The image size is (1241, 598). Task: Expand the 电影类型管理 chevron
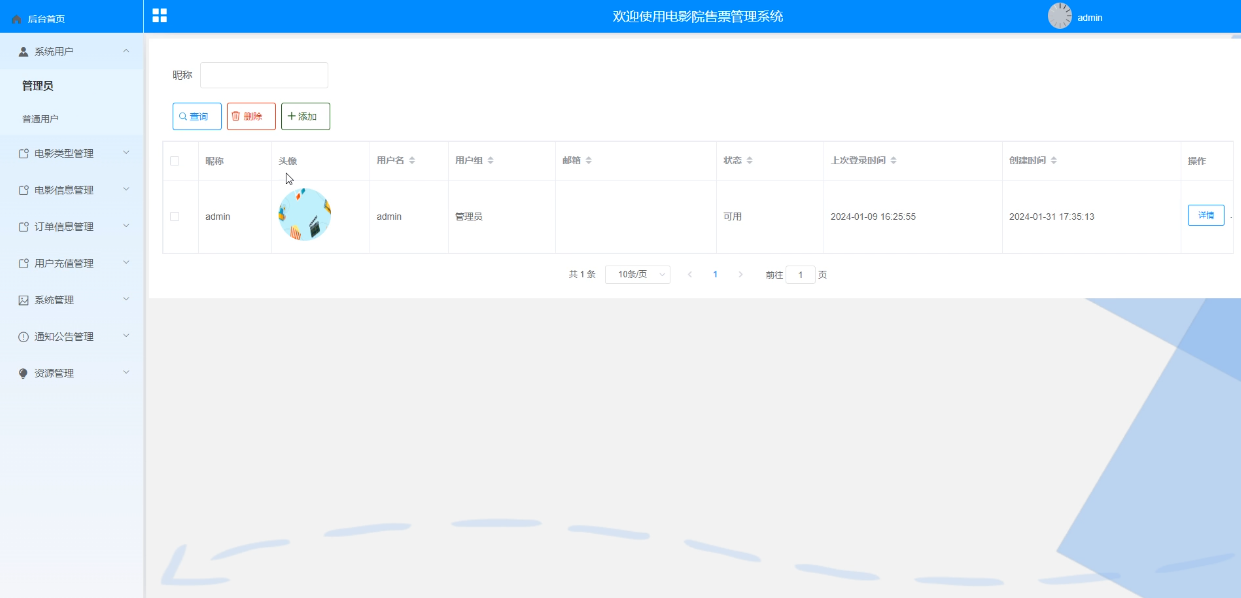(x=126, y=152)
